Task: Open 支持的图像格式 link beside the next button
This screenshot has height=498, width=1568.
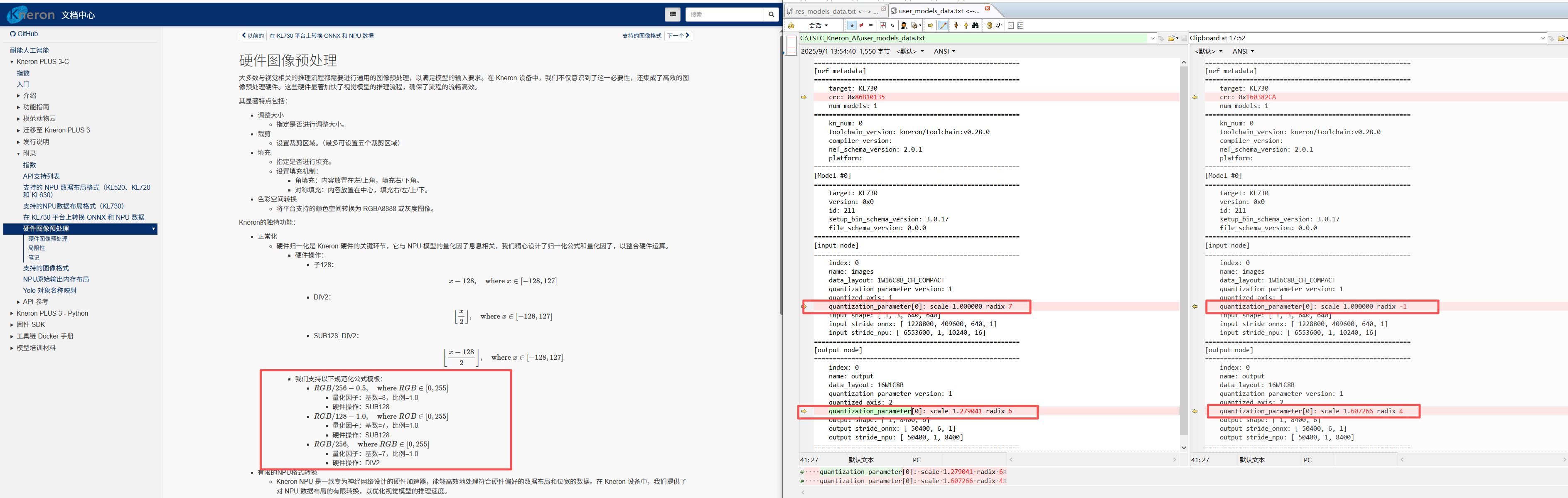Action: (641, 36)
